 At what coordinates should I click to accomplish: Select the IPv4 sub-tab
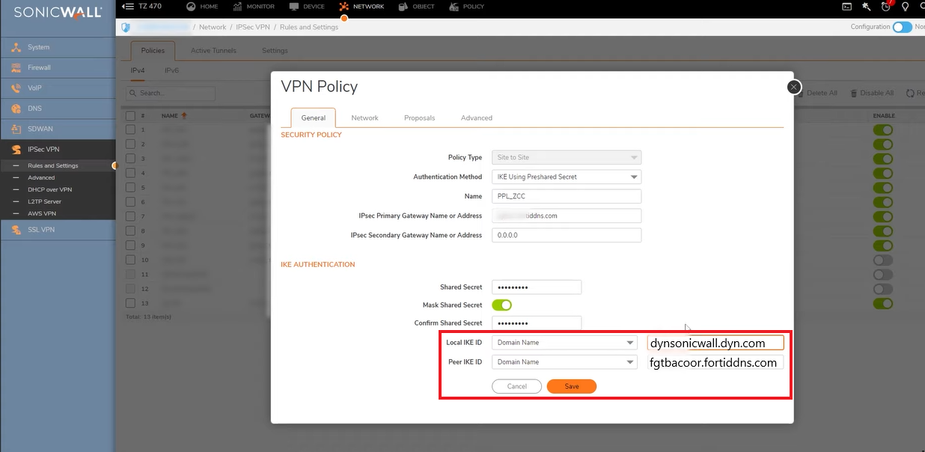[x=137, y=71]
